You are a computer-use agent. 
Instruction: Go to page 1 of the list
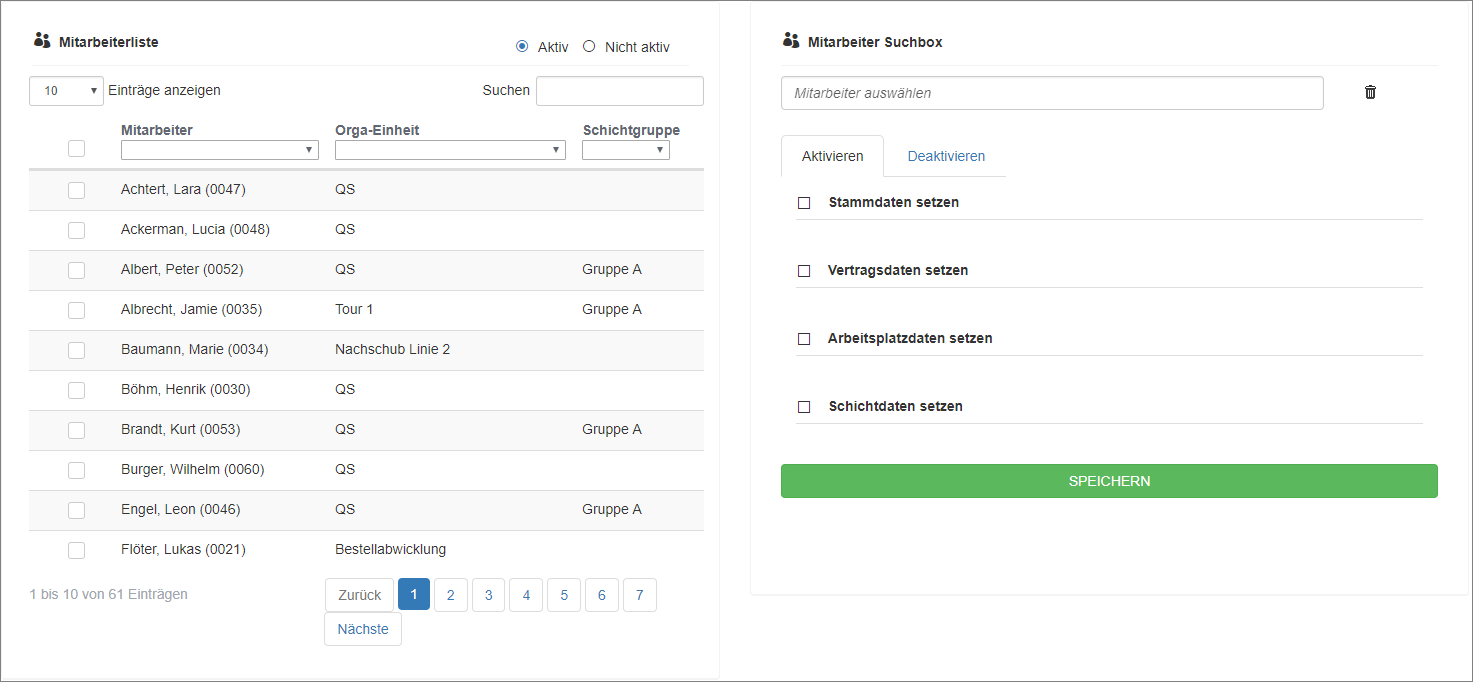pos(414,594)
